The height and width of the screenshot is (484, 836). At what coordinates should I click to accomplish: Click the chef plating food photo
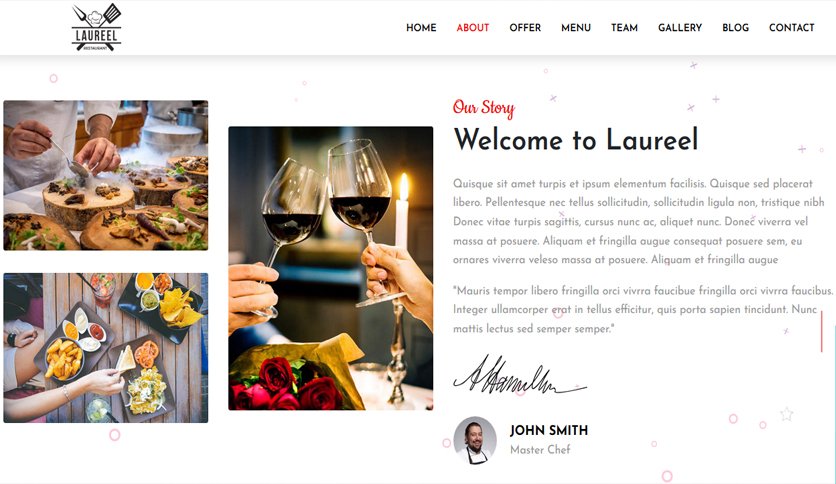(x=106, y=175)
